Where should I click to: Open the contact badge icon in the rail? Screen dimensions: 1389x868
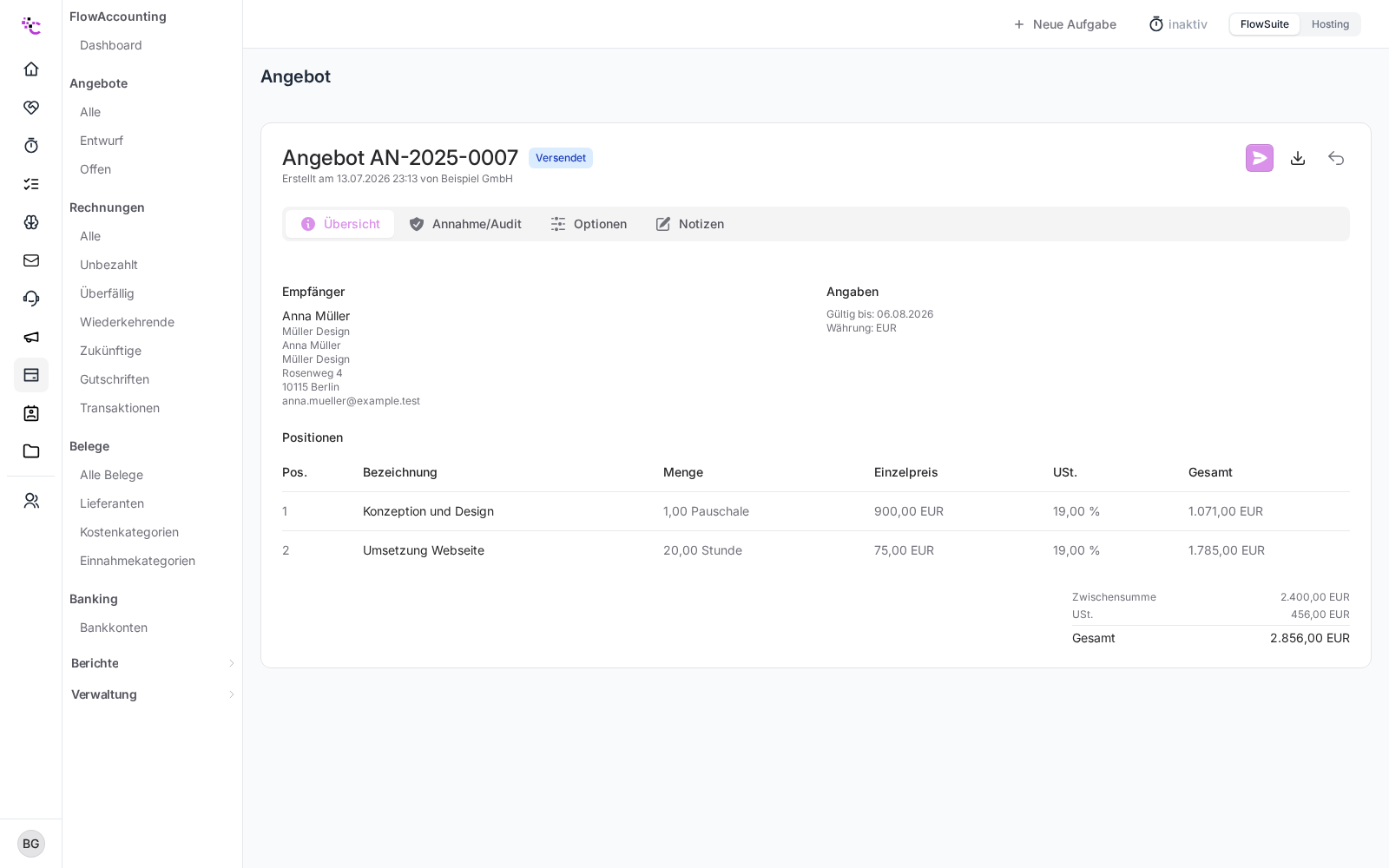click(31, 413)
